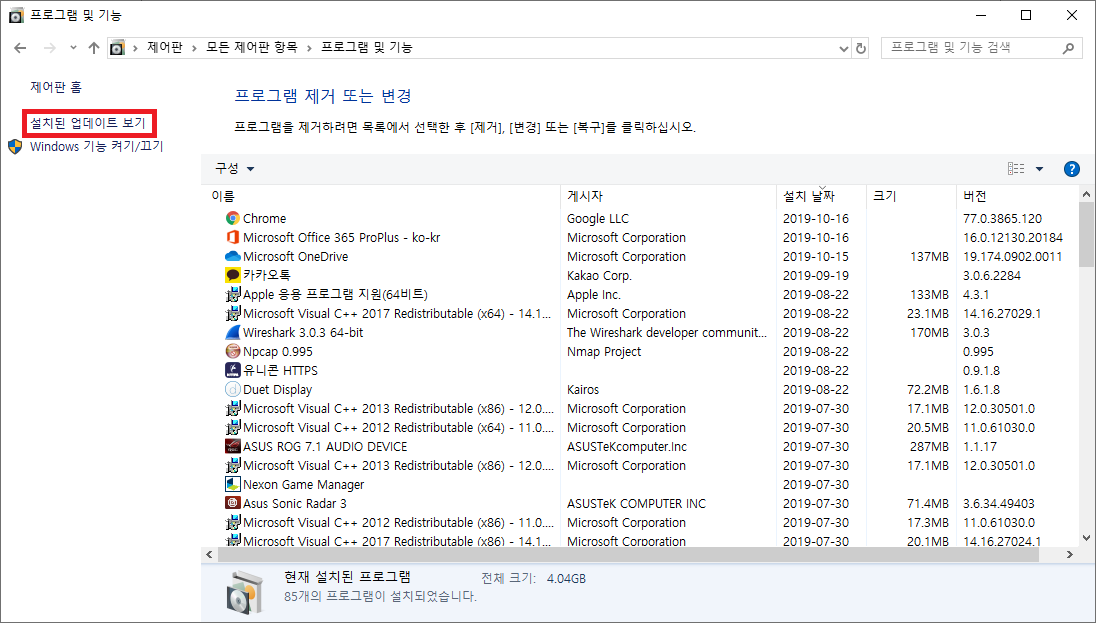1096x623 pixels.
Task: Click the 137MB size cell
Action: point(929,256)
